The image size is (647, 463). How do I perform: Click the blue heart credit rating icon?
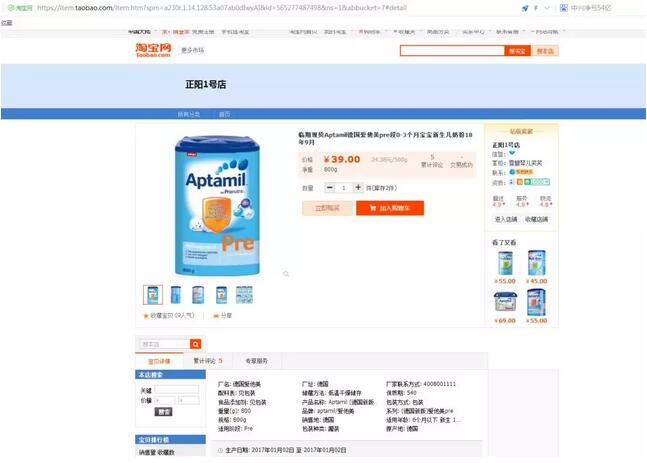point(512,154)
